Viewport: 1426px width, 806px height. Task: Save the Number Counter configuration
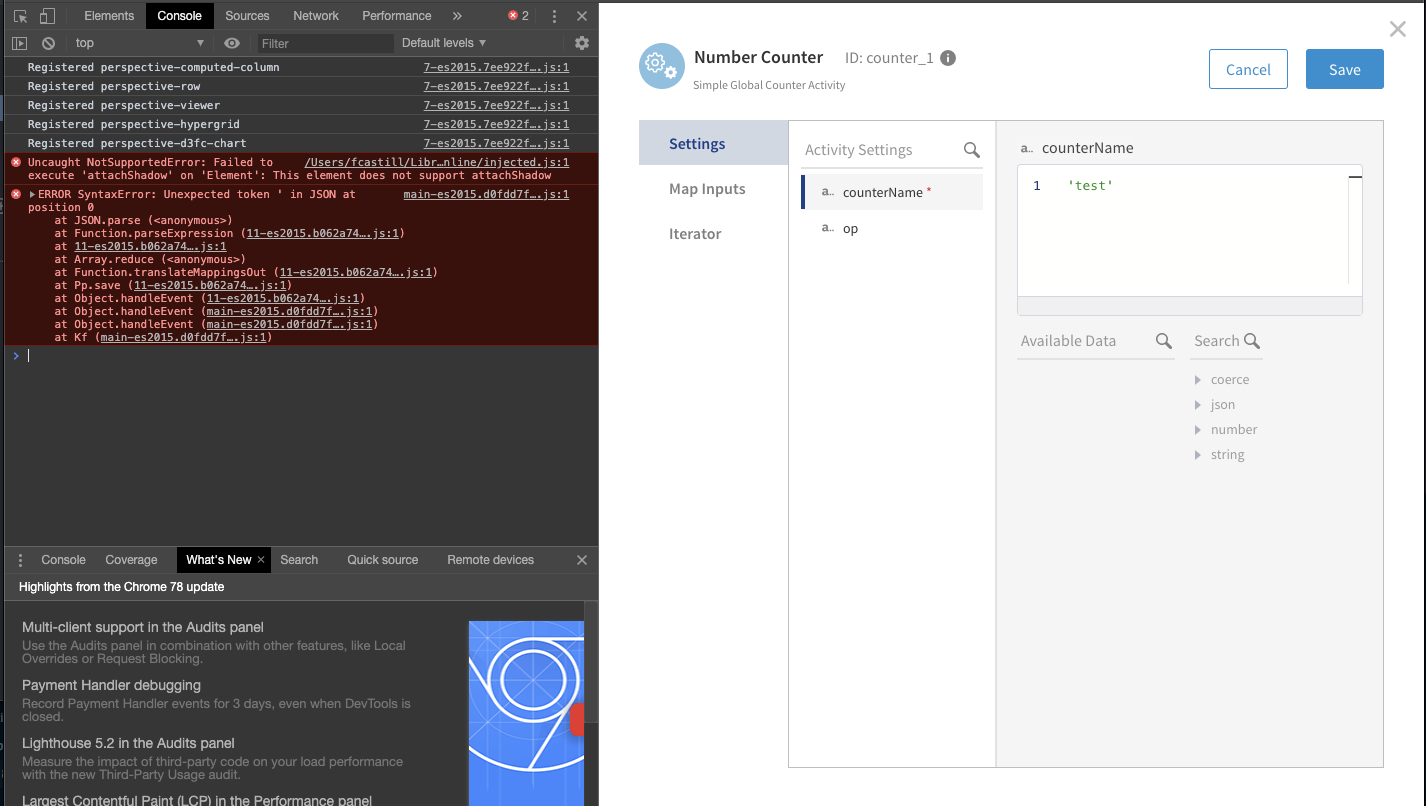point(1343,69)
